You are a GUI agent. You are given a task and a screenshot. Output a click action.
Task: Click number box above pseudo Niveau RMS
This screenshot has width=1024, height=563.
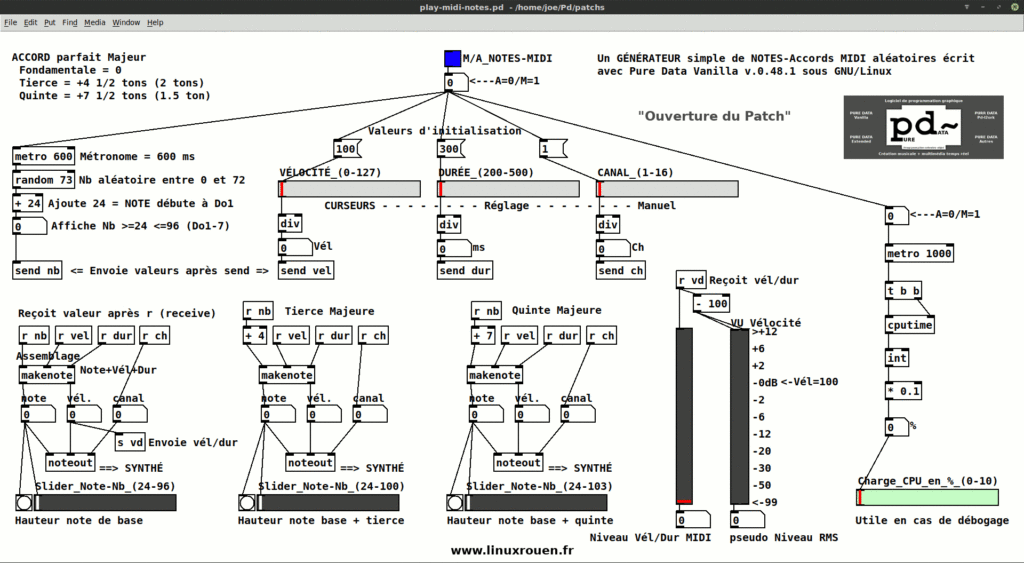click(747, 520)
